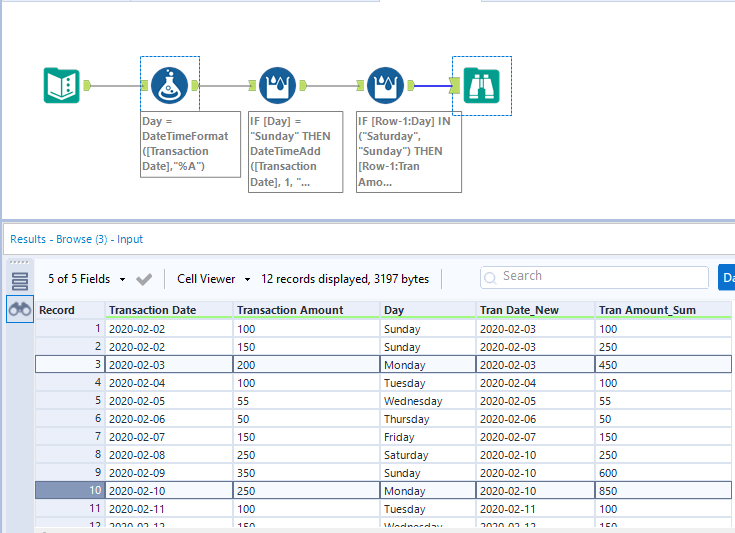This screenshot has width=735, height=533.
Task: Select record row number 7
Action: click(x=70, y=437)
